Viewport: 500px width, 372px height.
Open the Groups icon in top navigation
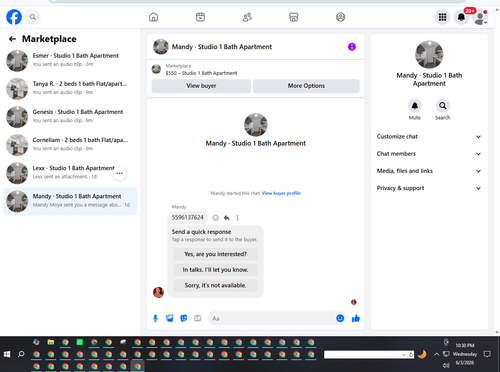tap(340, 17)
